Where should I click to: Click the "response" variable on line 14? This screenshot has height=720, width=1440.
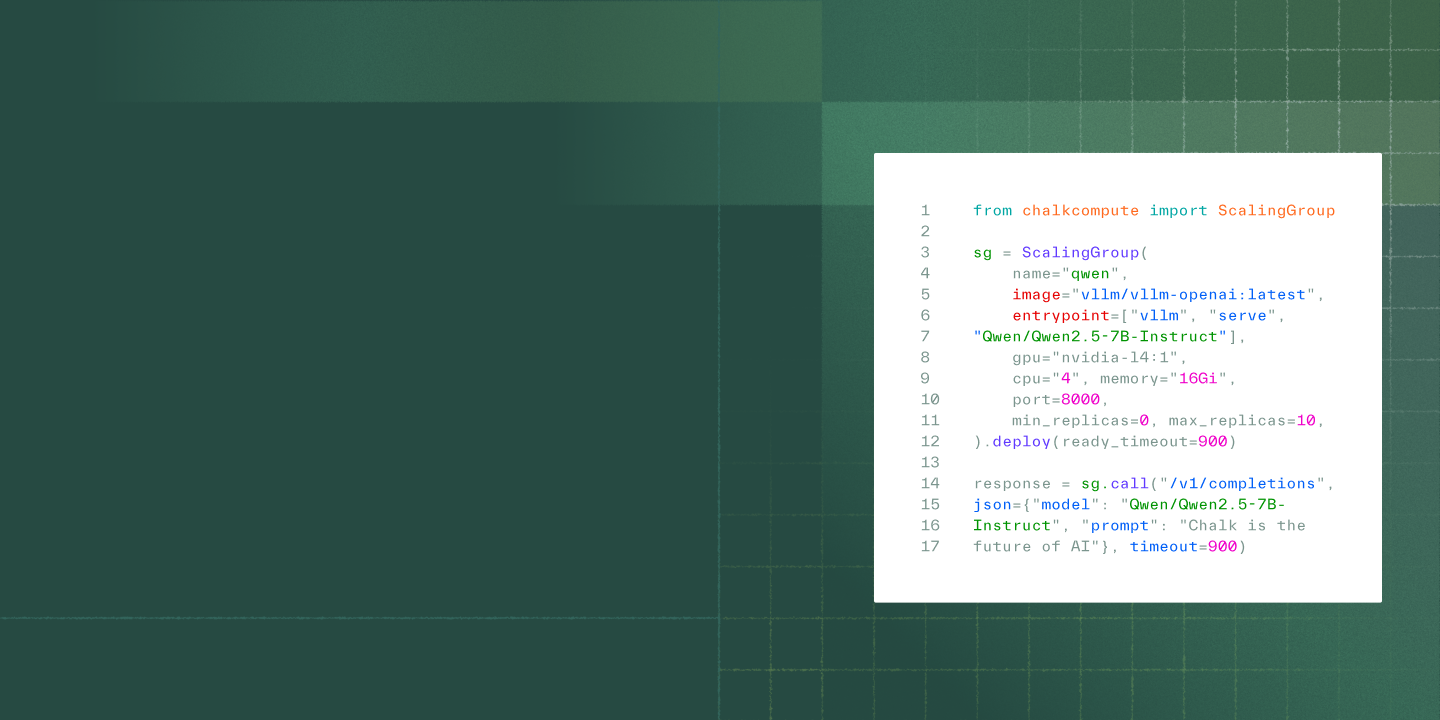tap(1012, 484)
